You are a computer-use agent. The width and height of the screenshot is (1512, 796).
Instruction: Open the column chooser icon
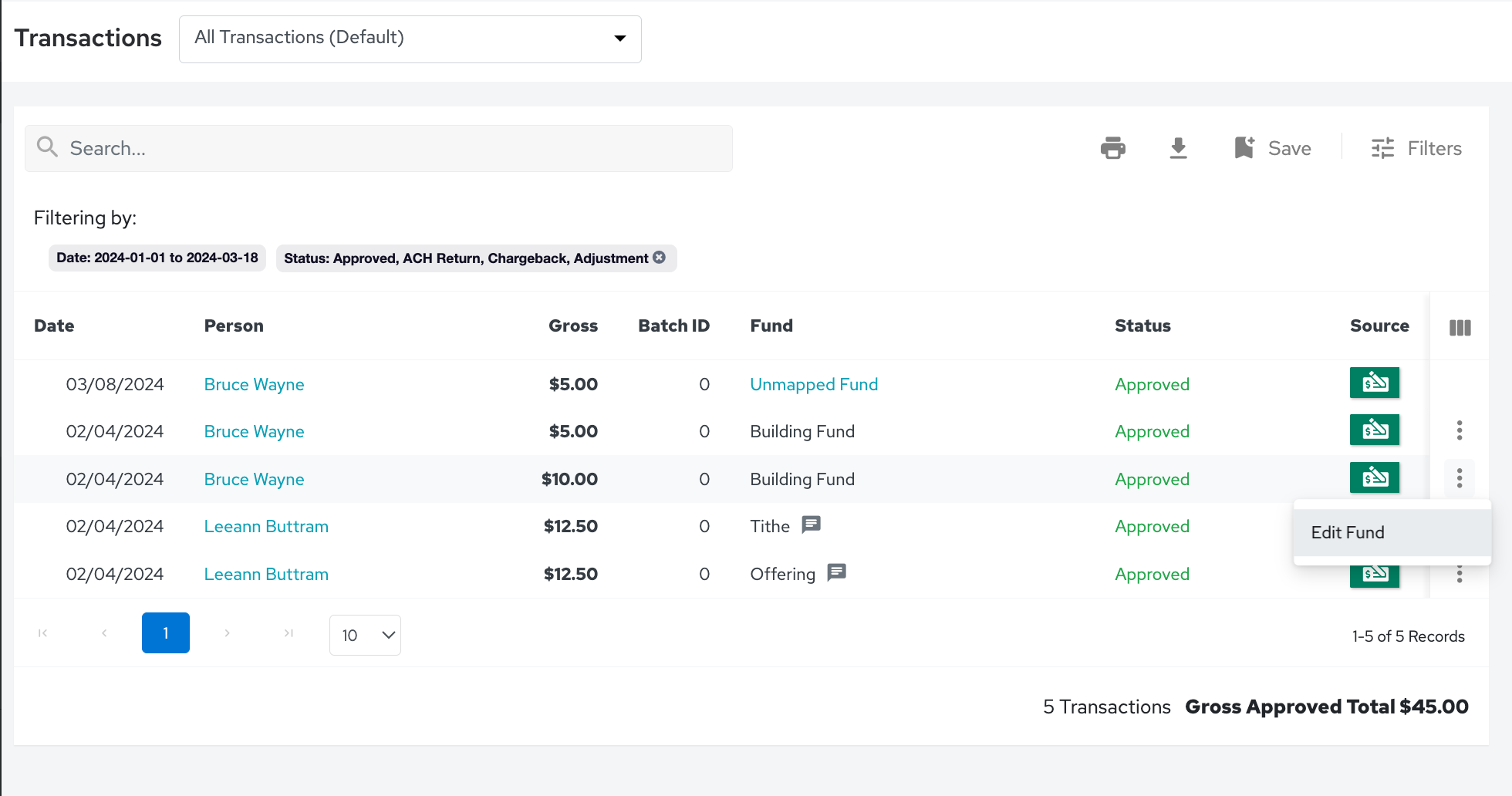tap(1460, 328)
